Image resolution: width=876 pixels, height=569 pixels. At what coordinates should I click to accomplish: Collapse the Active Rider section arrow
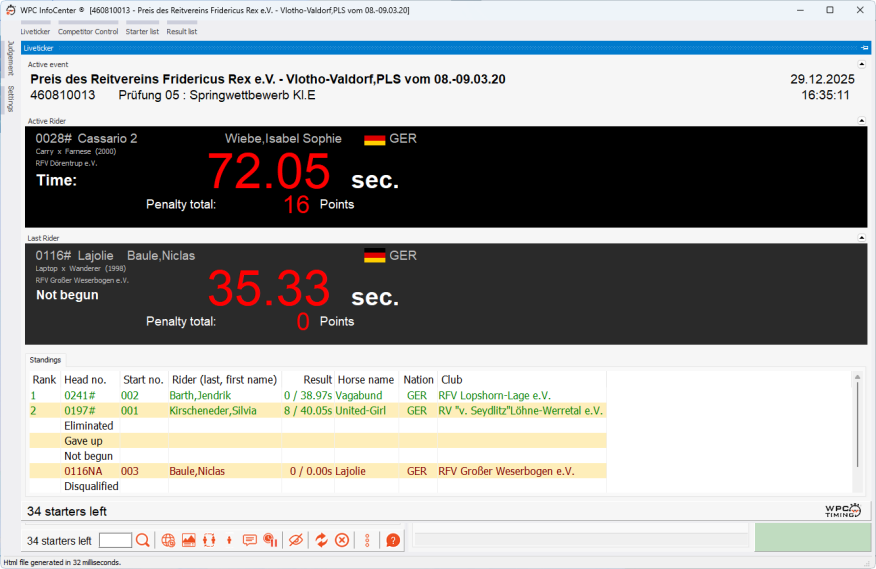(862, 120)
